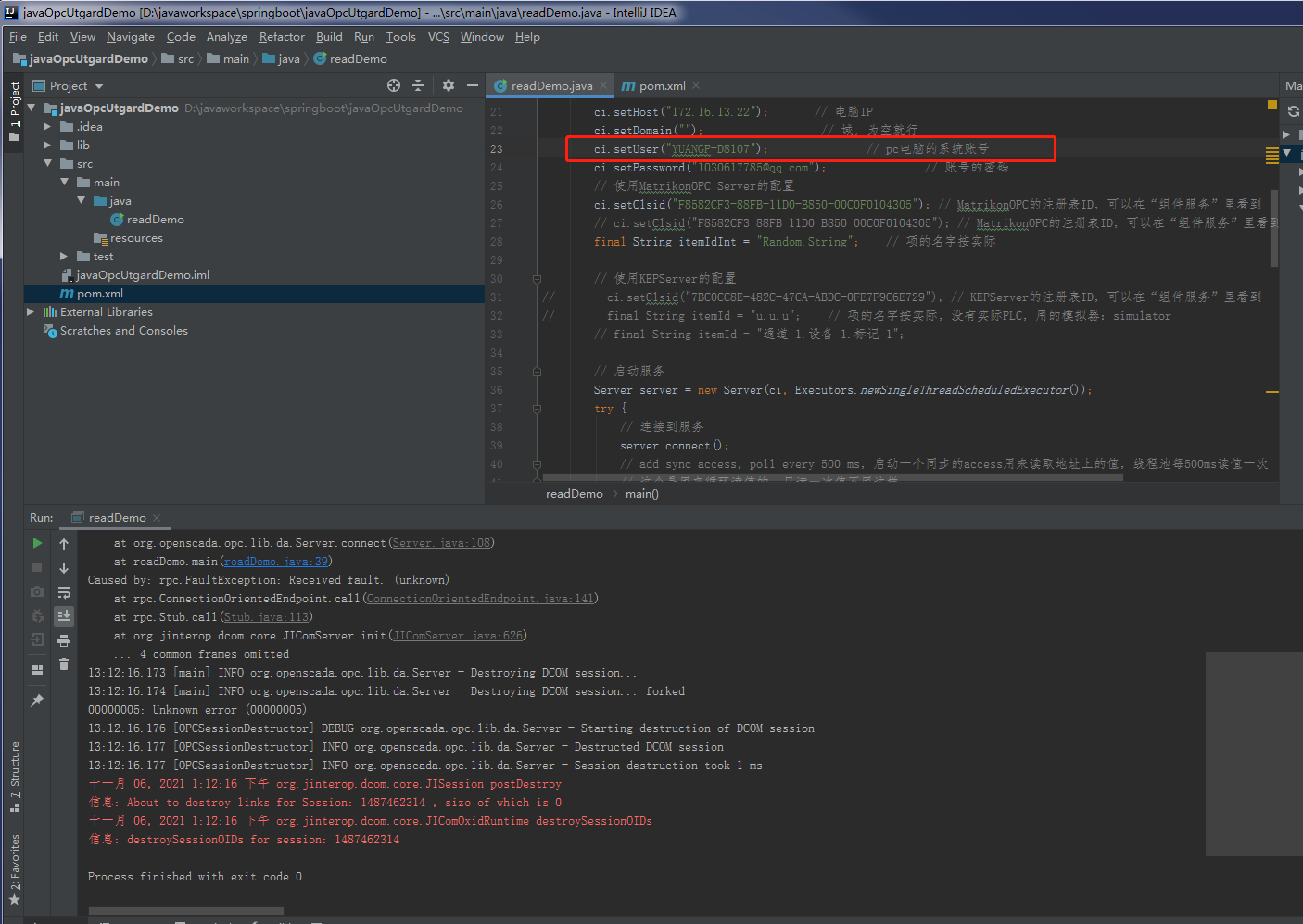This screenshot has width=1303, height=924.
Task: Expand the test folder
Action: tap(63, 256)
